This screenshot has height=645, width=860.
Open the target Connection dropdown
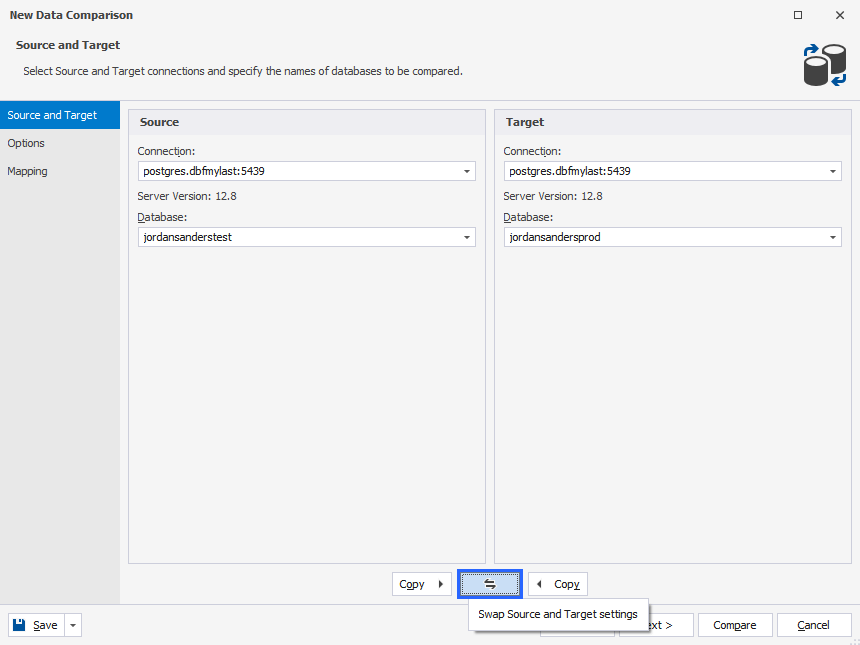832,171
